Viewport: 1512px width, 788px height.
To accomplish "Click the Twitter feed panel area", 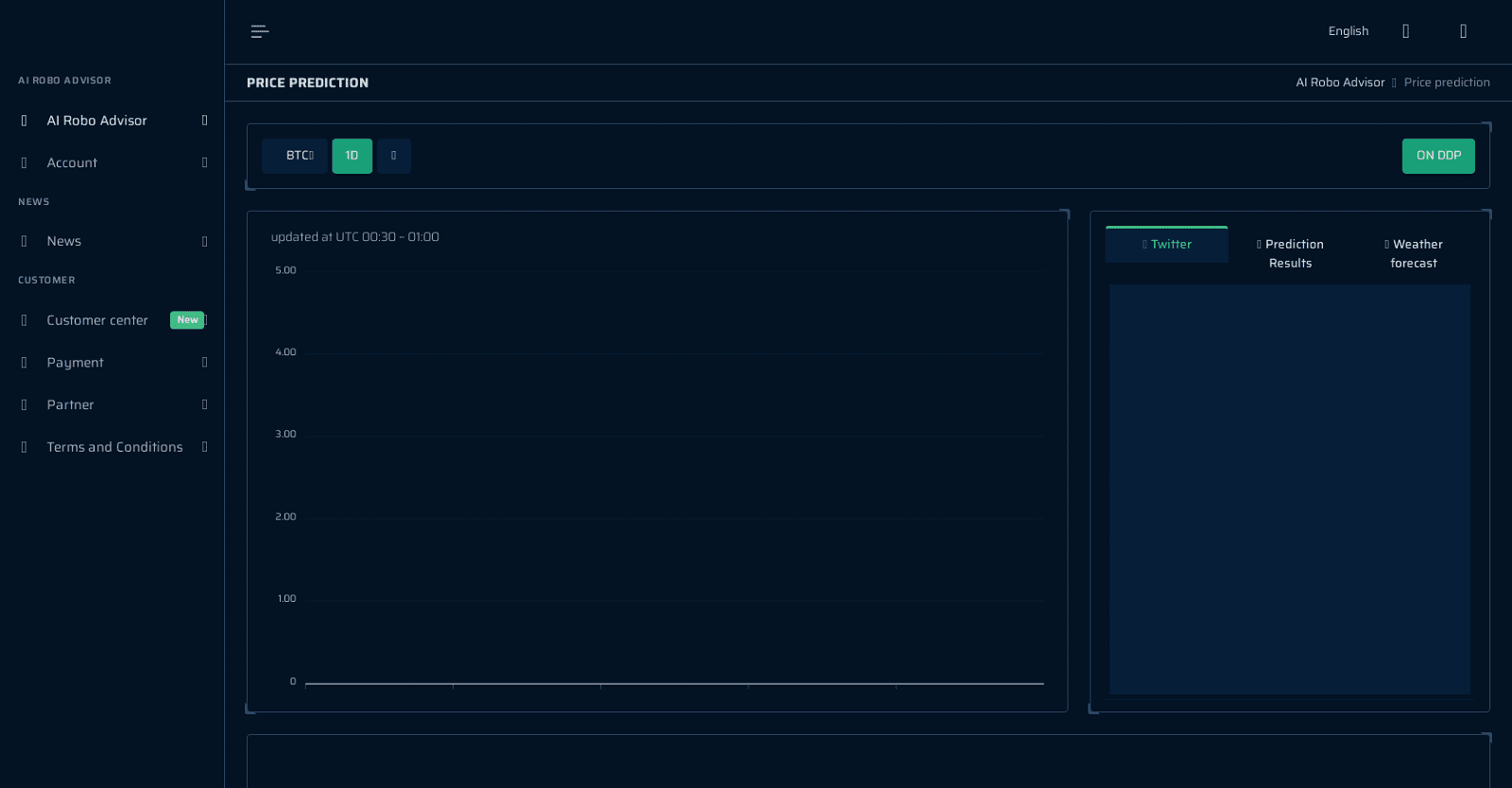I will pos(1290,489).
